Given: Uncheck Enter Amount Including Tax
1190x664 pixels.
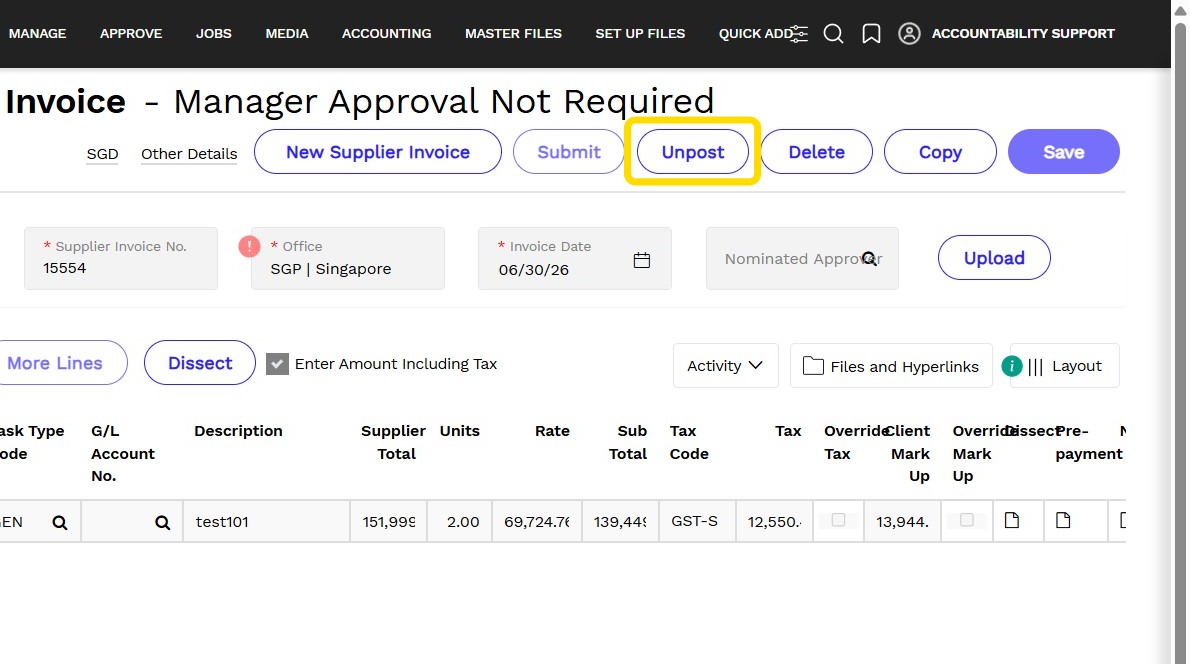Looking at the screenshot, I should (x=277, y=364).
